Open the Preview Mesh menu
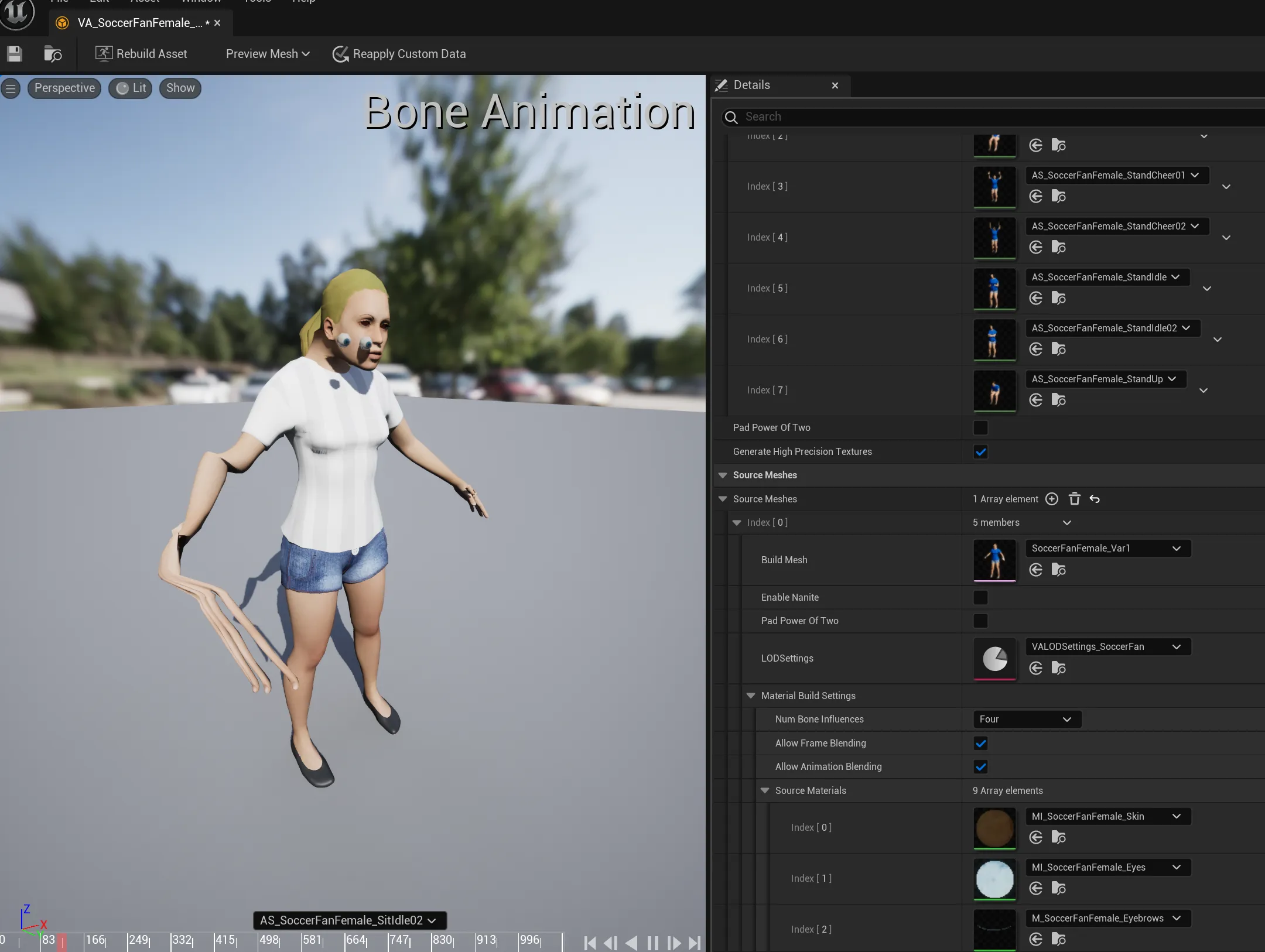The height and width of the screenshot is (952, 1265). 268,54
